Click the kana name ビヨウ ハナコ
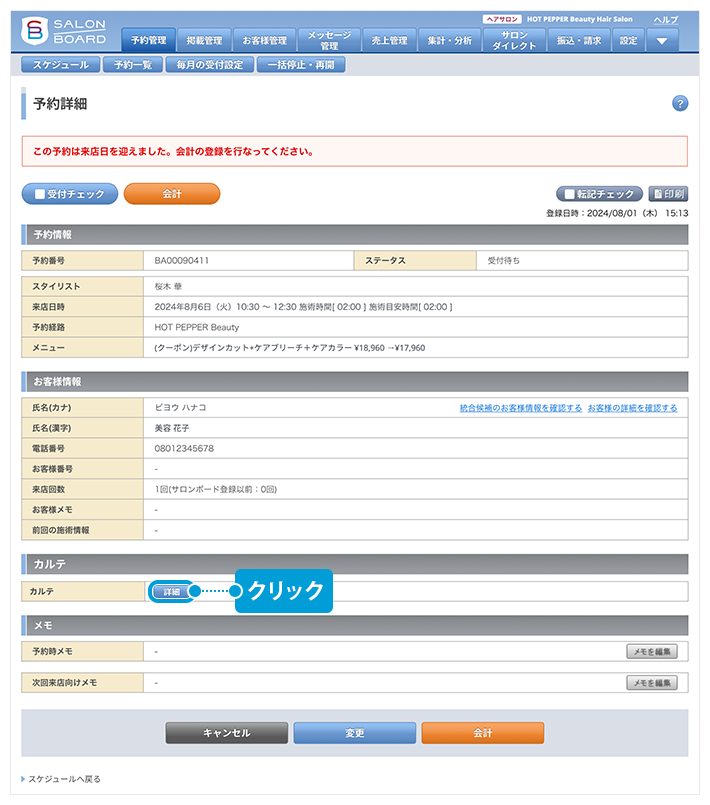The height and width of the screenshot is (805, 710). point(180,408)
